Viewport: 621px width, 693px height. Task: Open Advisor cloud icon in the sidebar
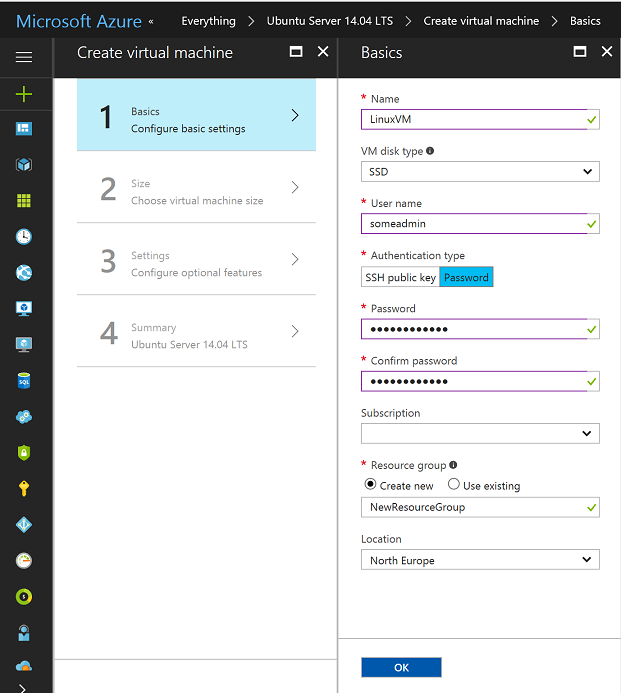click(24, 666)
